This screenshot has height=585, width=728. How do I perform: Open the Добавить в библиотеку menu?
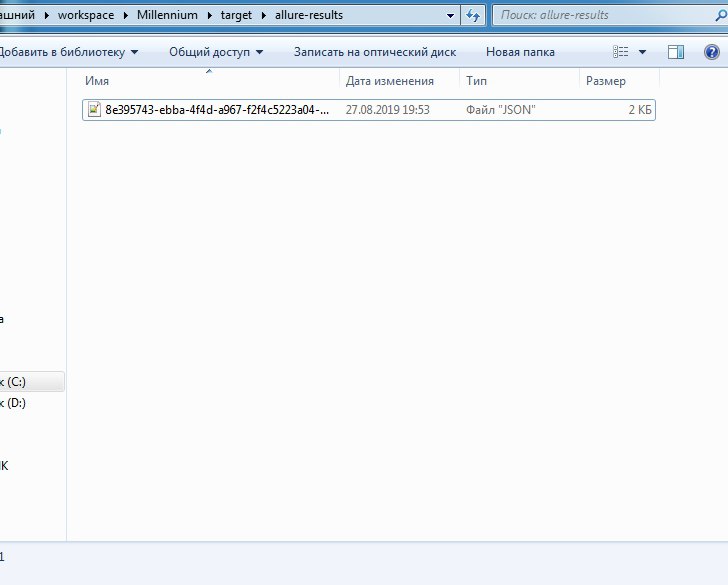(x=68, y=52)
